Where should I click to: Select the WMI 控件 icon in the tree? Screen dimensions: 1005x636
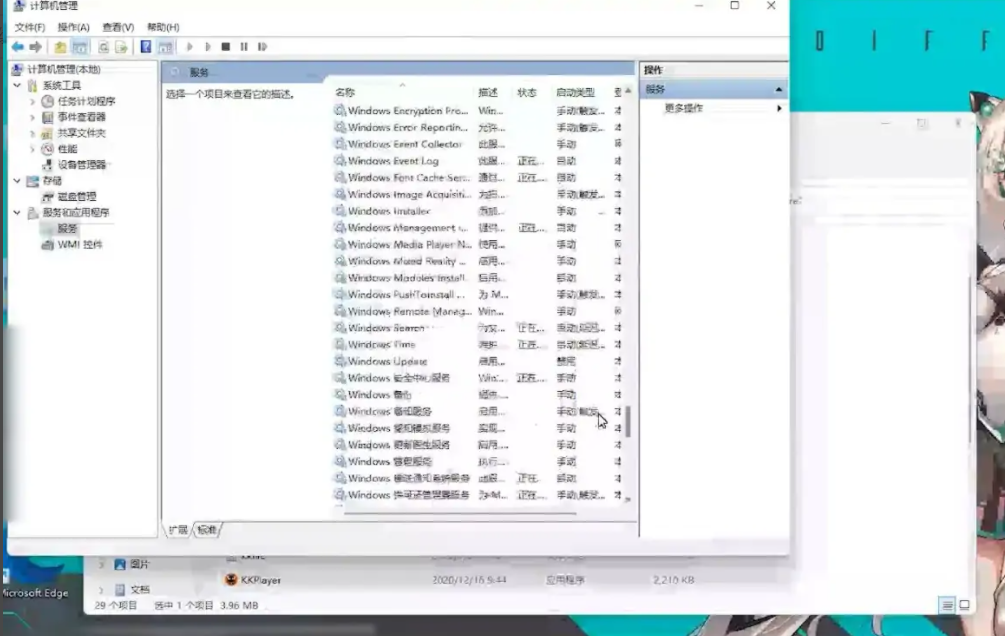47,244
